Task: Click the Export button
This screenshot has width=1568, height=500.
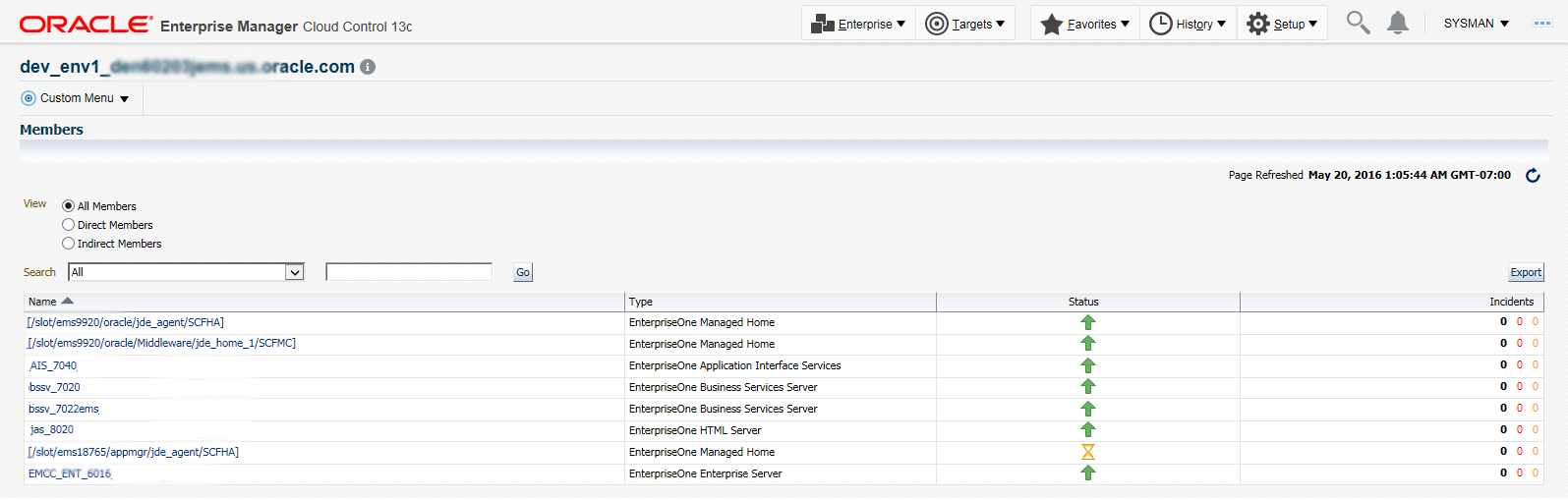Action: (1526, 273)
